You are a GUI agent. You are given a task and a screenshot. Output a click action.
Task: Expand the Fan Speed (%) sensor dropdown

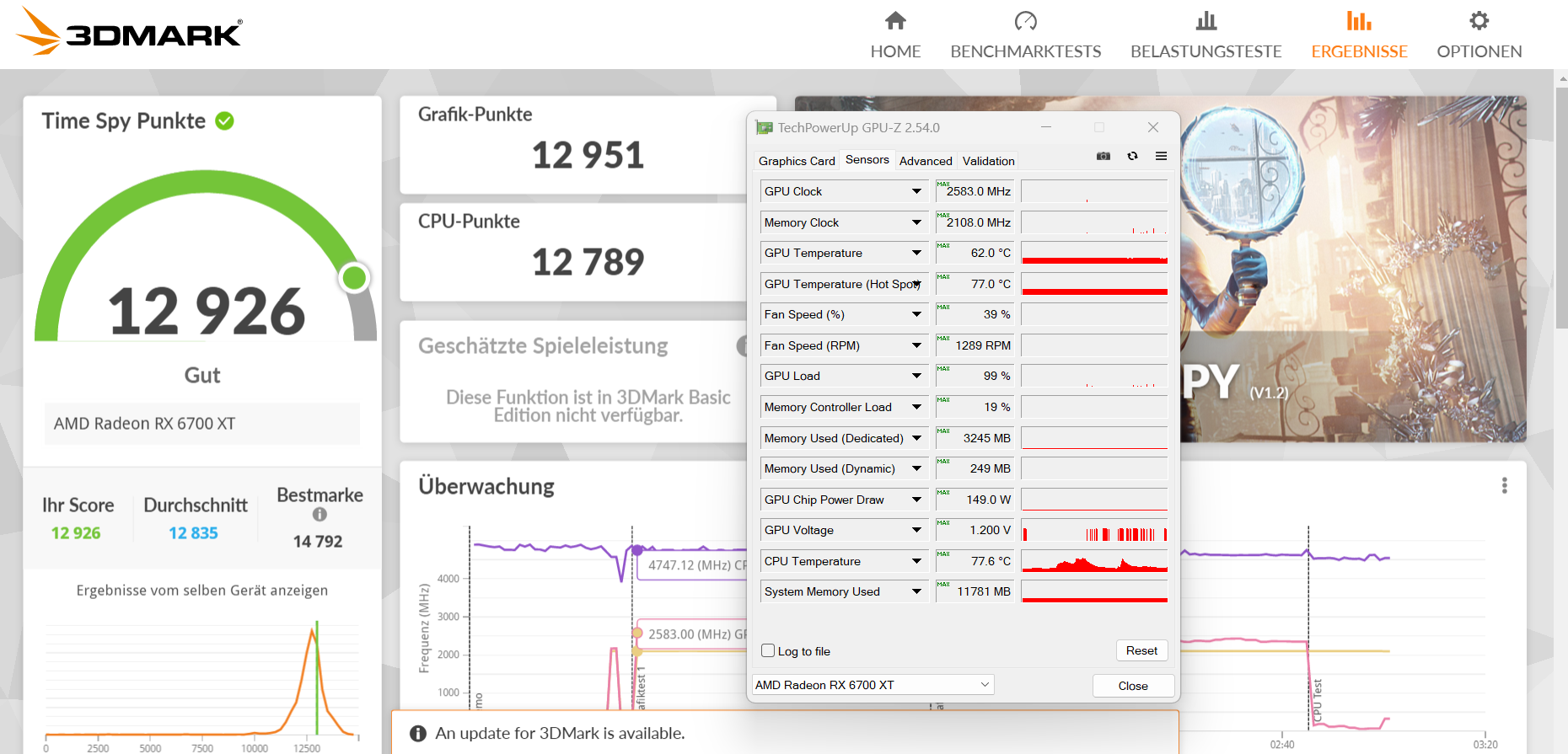[916, 314]
